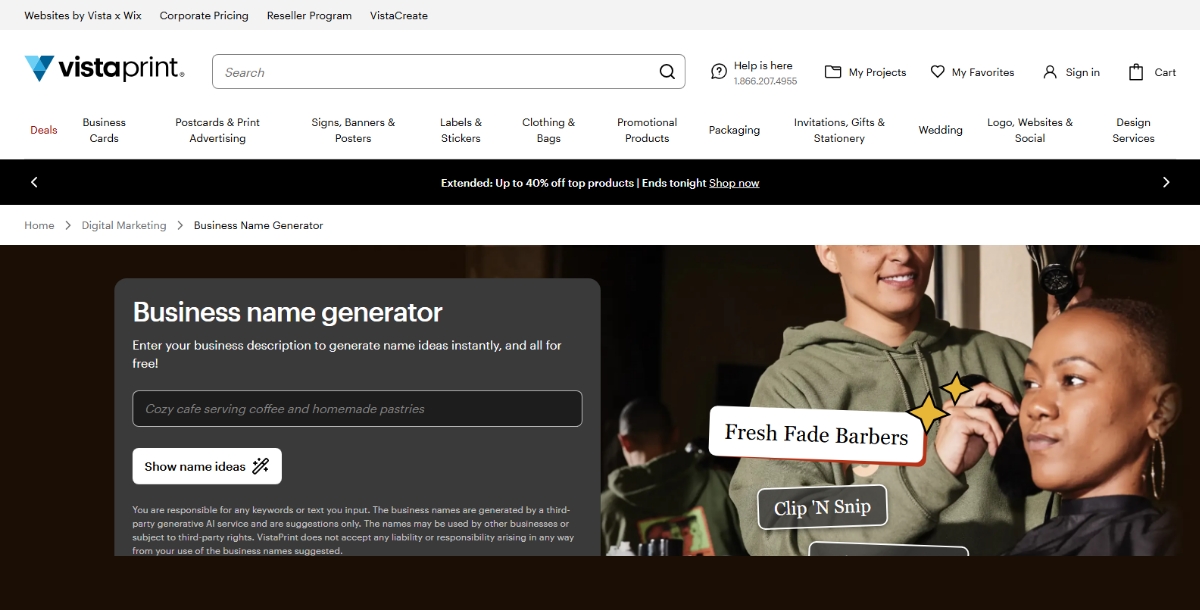The height and width of the screenshot is (610, 1200).
Task: Open Promotional Products menu
Action: (x=647, y=130)
